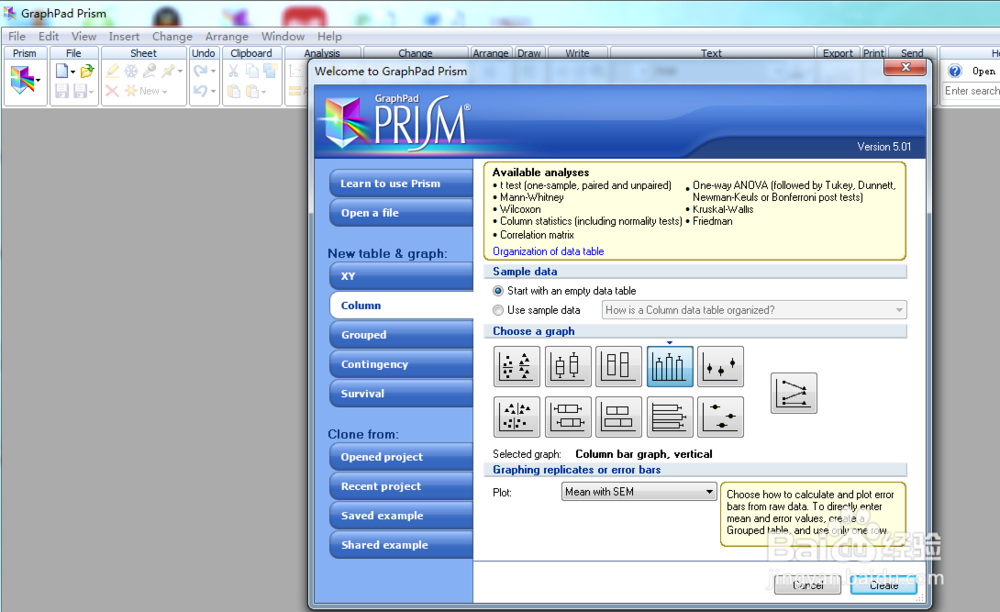Choose the Grouped table type
The image size is (1000, 612).
click(401, 335)
